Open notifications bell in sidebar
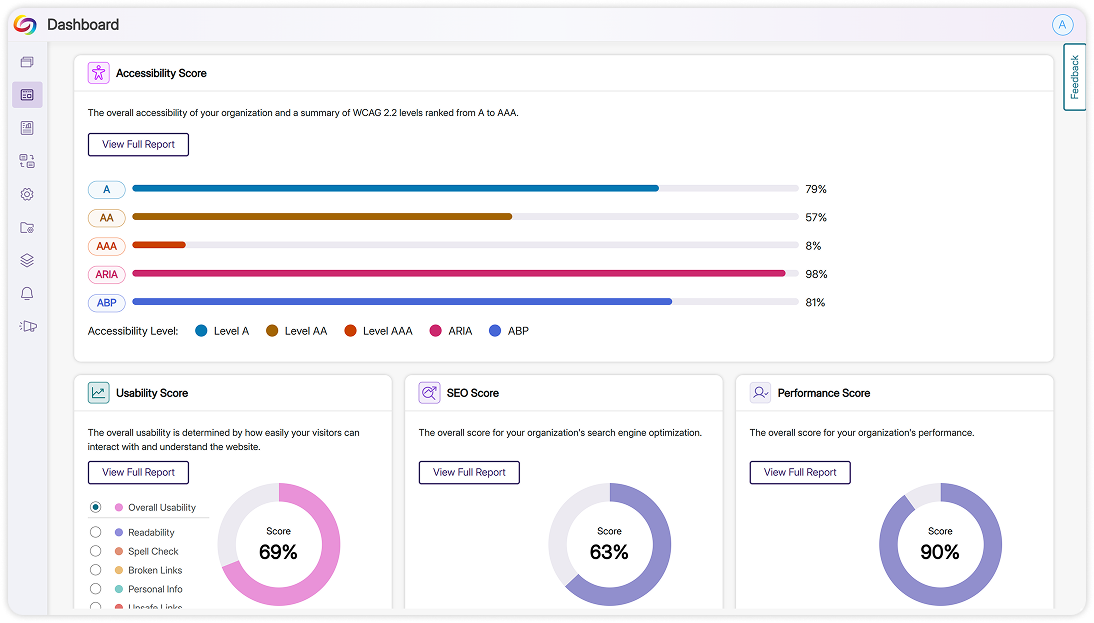The width and height of the screenshot is (1094, 623). tap(27, 293)
